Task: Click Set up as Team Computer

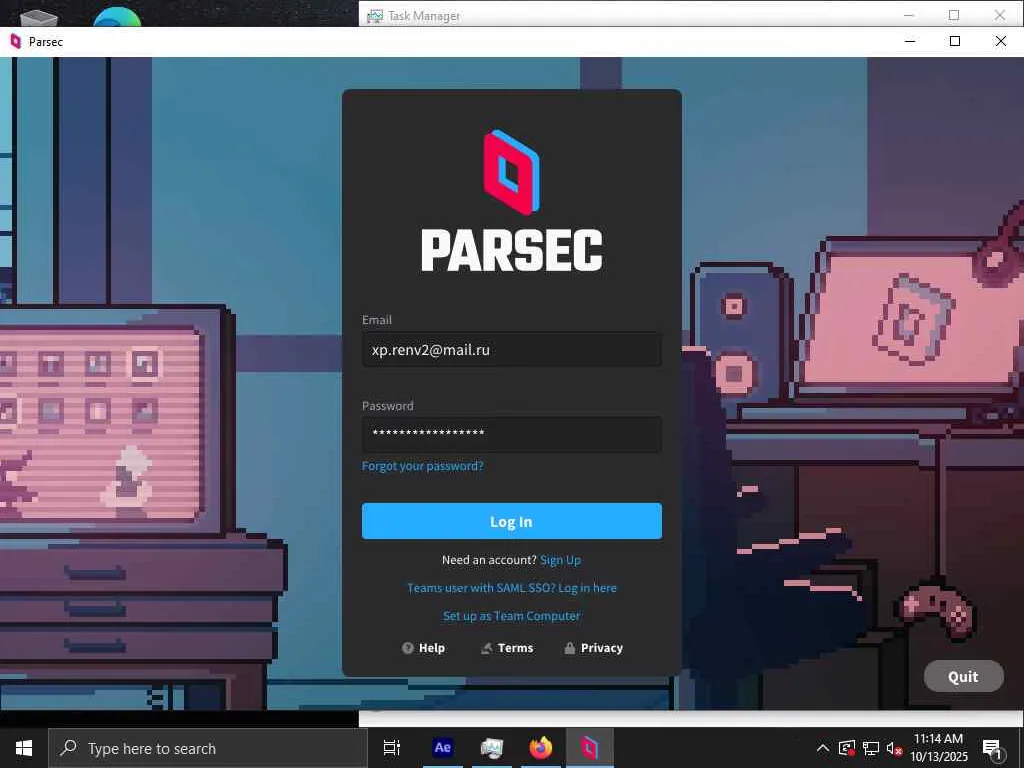Action: point(511,616)
